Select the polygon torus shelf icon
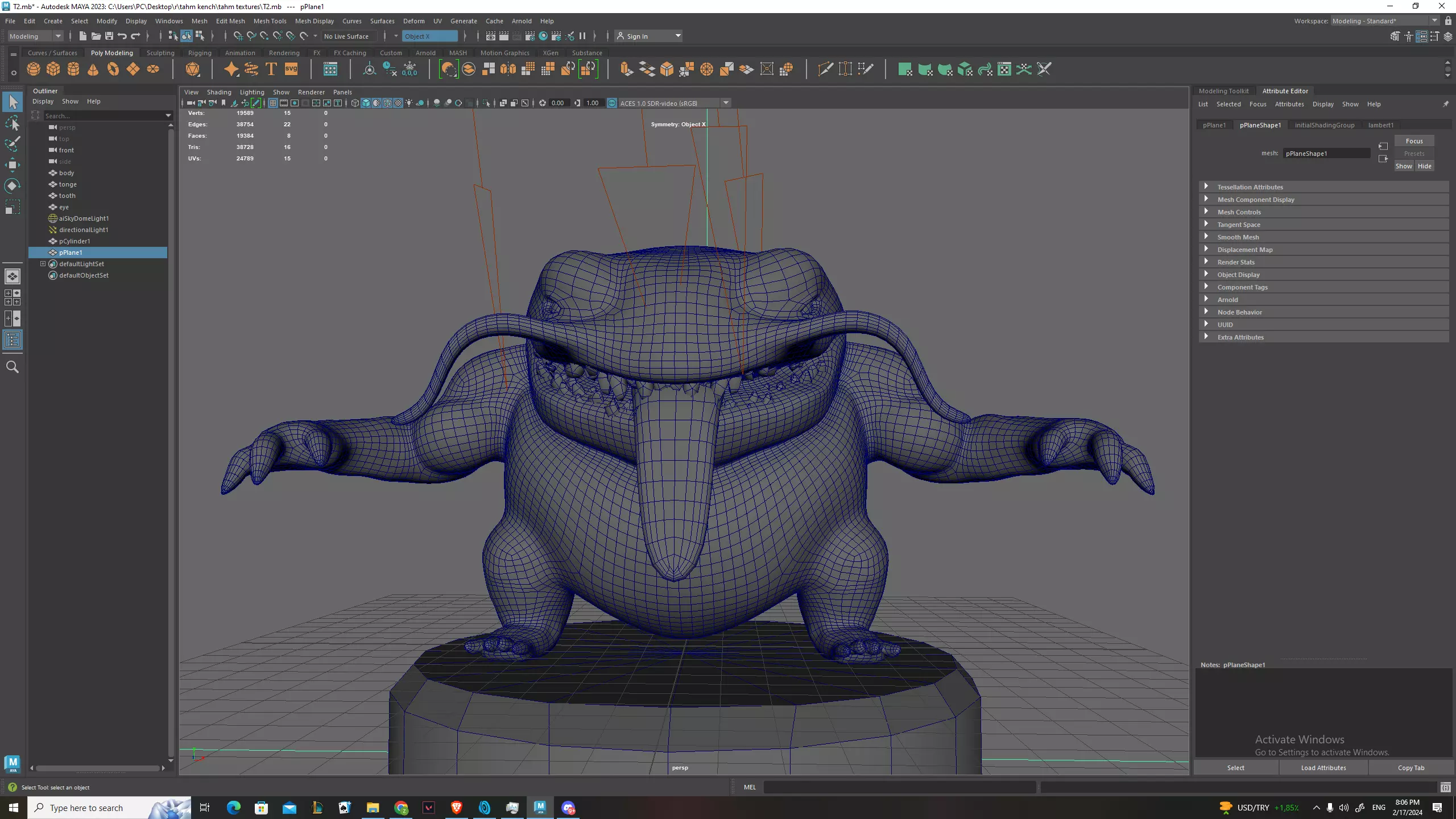The height and width of the screenshot is (819, 1456). (x=113, y=69)
